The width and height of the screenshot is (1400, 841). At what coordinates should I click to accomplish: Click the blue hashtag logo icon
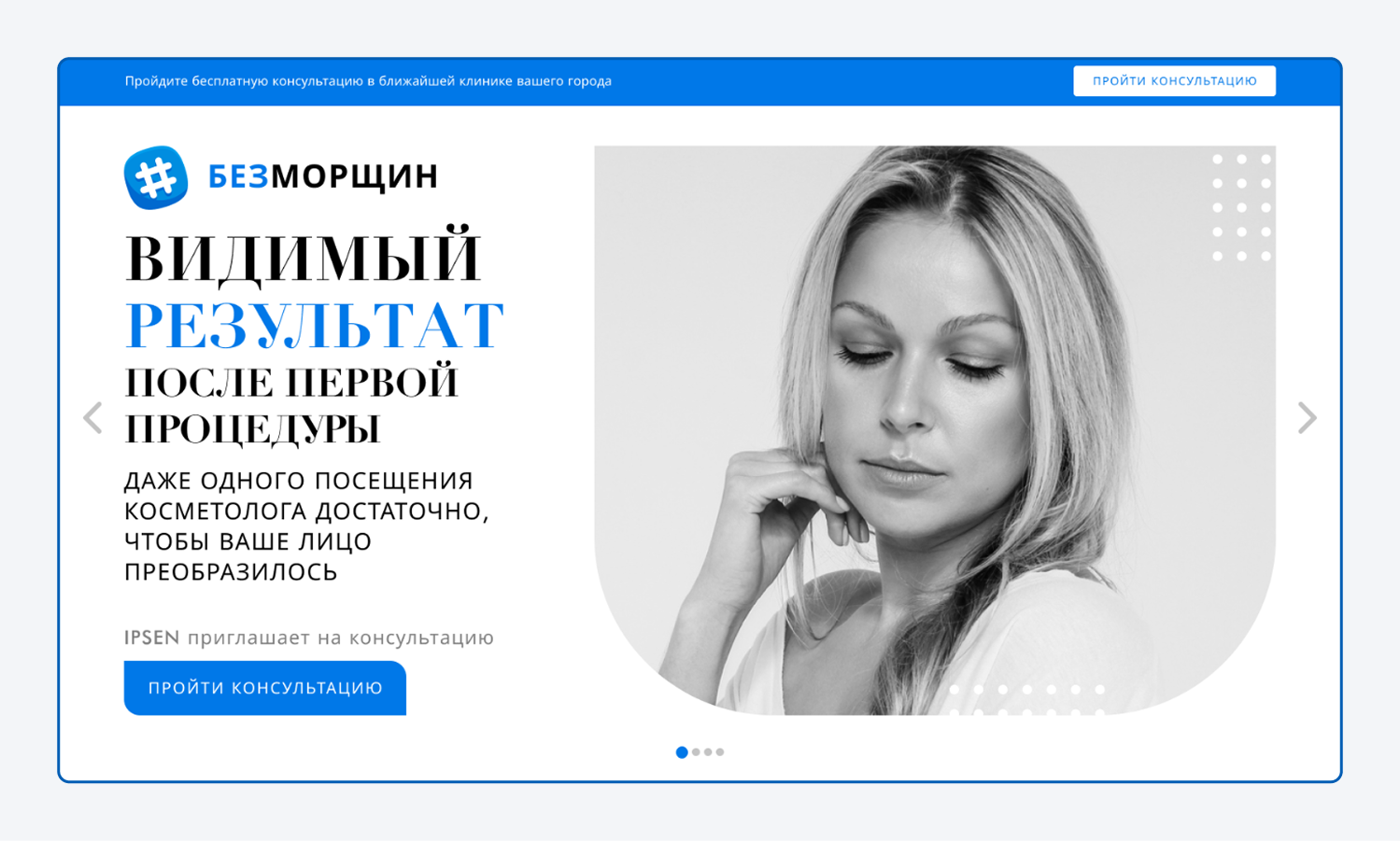point(156,177)
